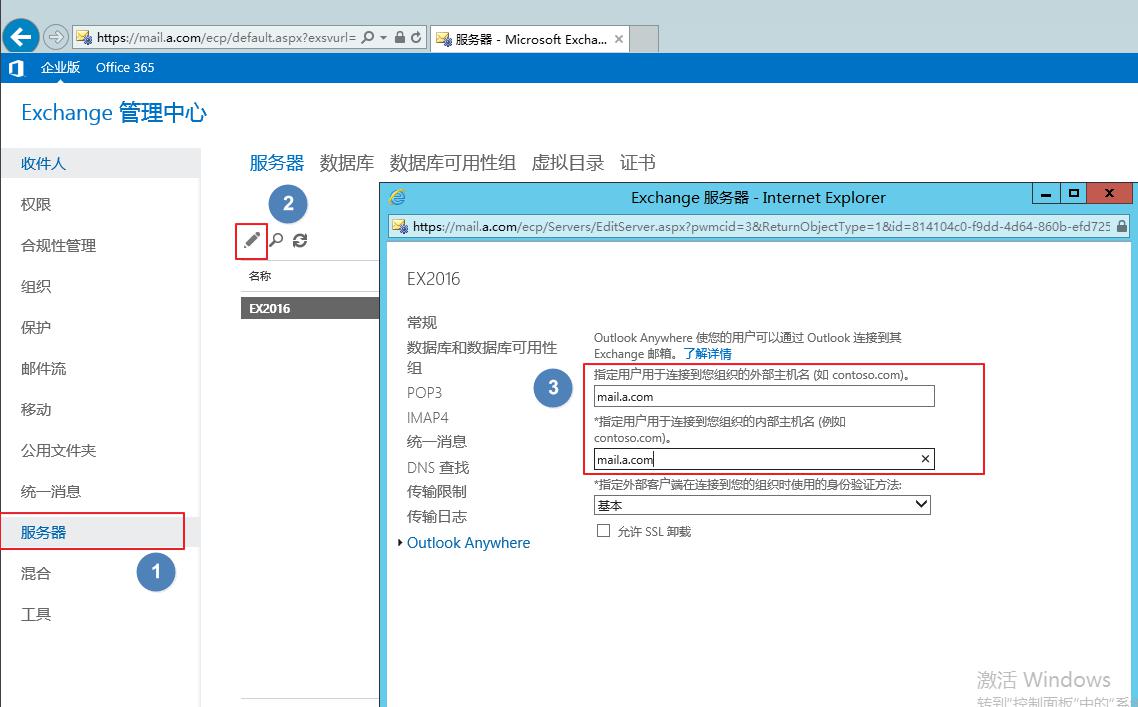Select the EX2016 server row
Screen dimensions: 1138x707
coord(310,308)
